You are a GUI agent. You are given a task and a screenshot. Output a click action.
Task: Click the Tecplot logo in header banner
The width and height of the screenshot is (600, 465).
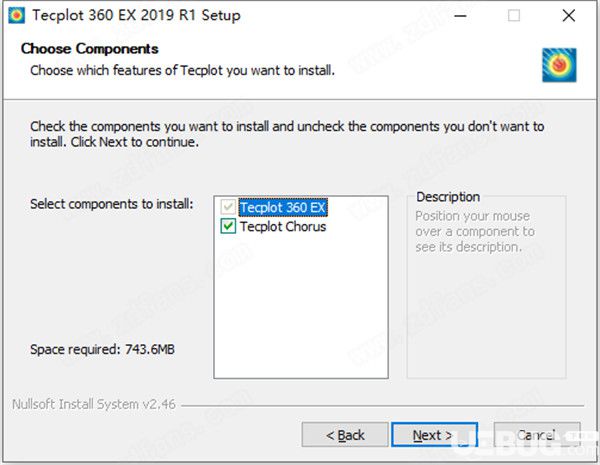click(x=559, y=65)
